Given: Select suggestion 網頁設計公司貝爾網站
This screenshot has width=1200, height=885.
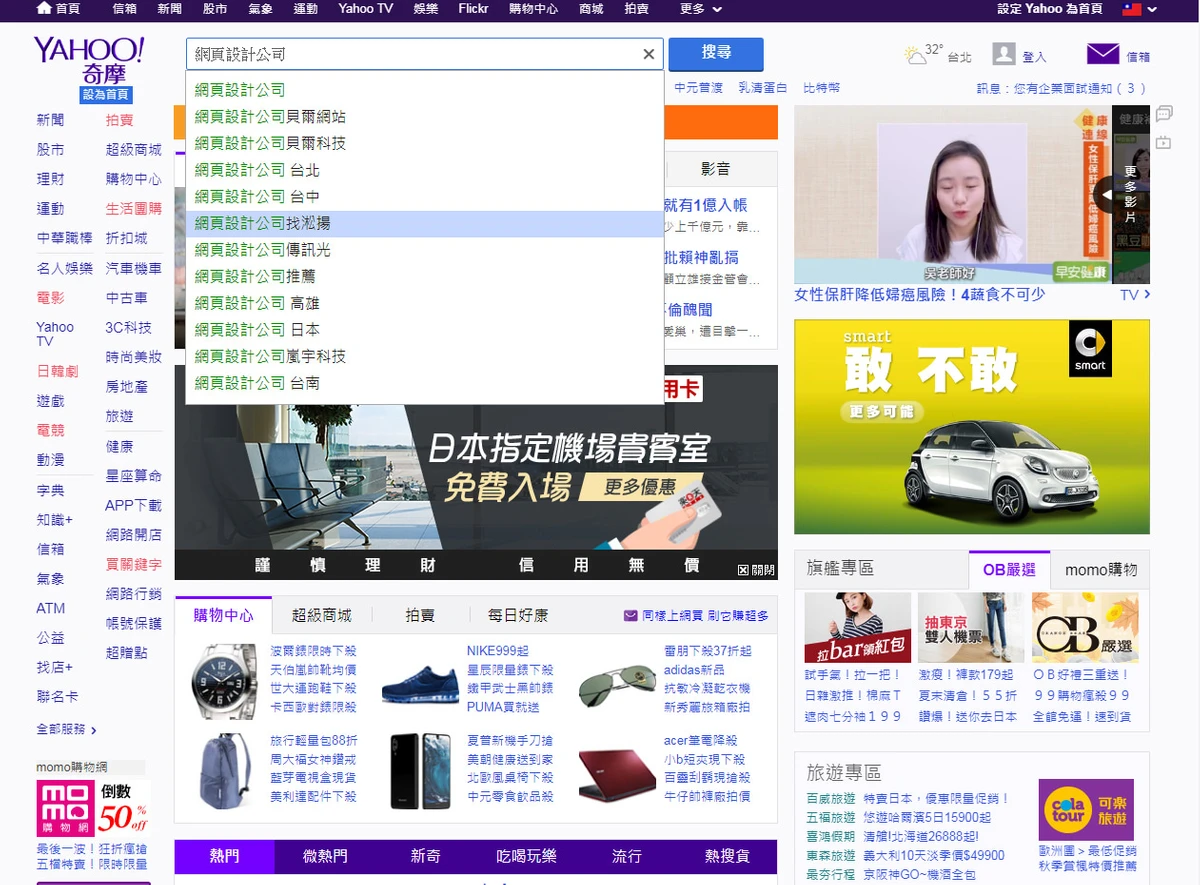Looking at the screenshot, I should pos(425,117).
